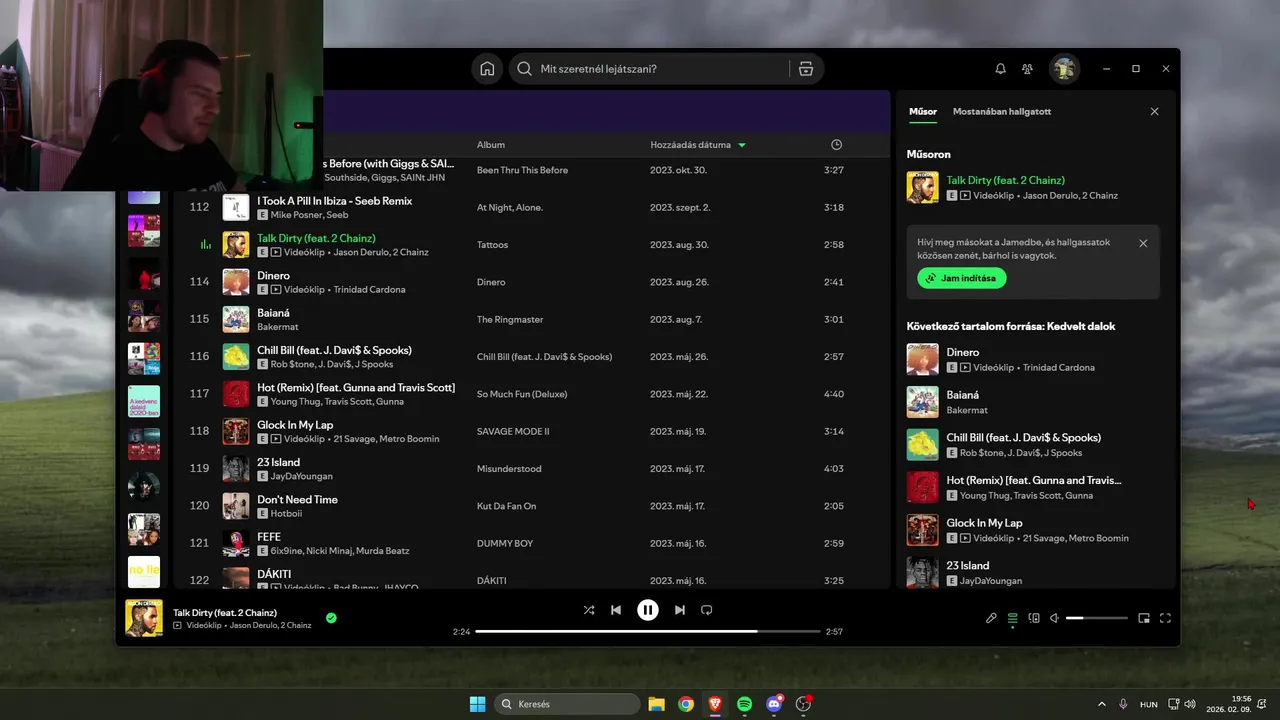
Task: Switch HUN keyboard language in tray
Action: point(1149,704)
